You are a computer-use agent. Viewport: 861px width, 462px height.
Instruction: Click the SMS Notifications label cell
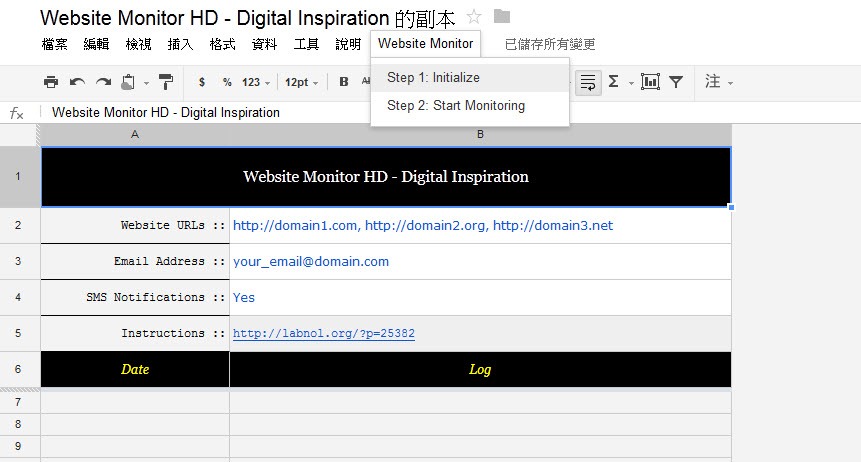[135, 297]
